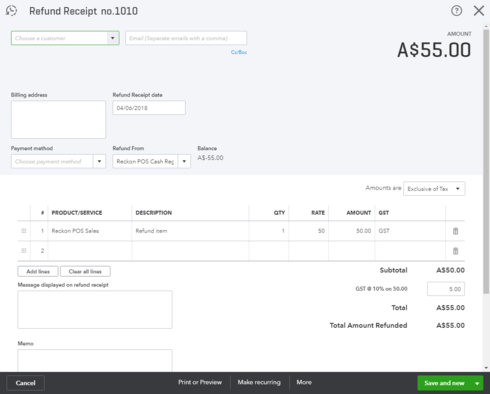The image size is (490, 394).
Task: Focus the Email input field
Action: tap(186, 38)
